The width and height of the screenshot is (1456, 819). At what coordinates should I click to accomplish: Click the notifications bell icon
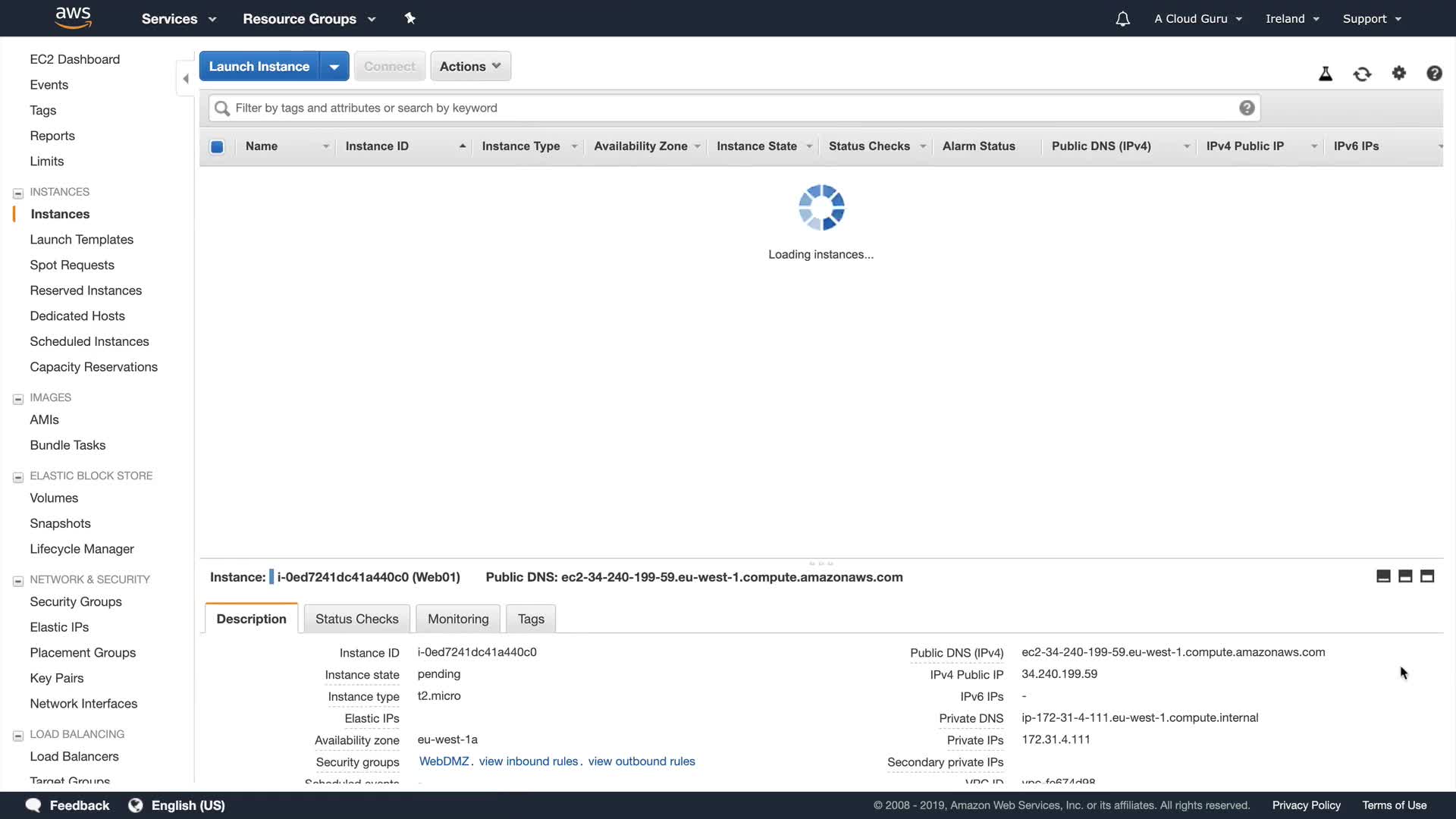coord(1122,19)
